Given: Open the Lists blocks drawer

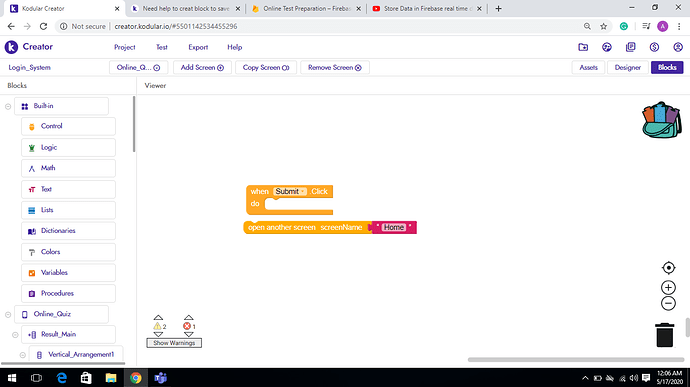Looking at the screenshot, I should [68, 210].
